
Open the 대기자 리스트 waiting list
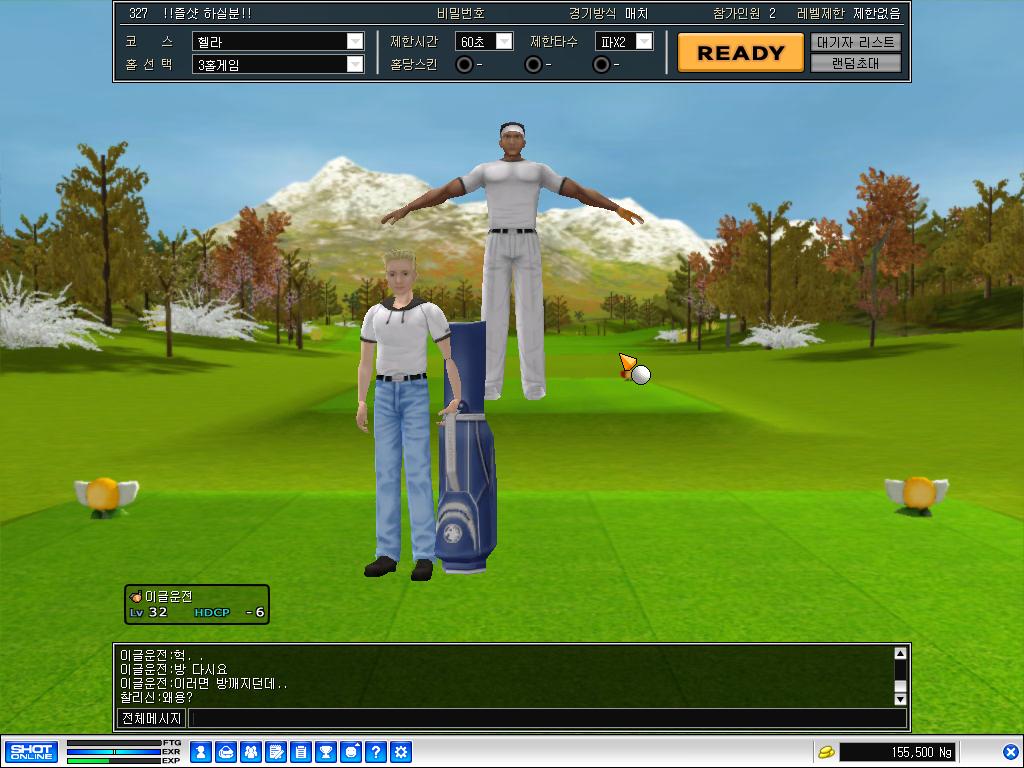pyautogui.click(x=856, y=42)
